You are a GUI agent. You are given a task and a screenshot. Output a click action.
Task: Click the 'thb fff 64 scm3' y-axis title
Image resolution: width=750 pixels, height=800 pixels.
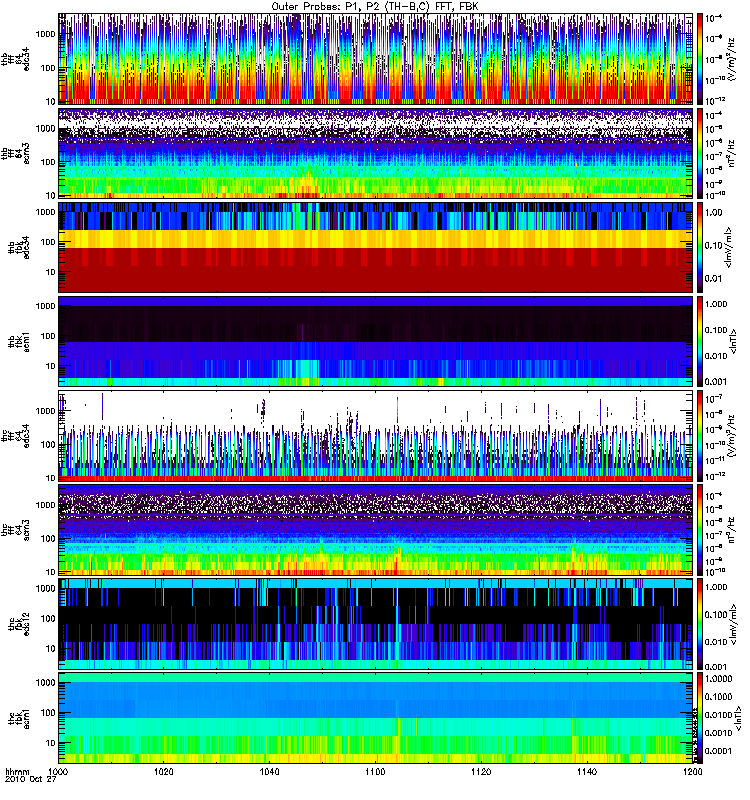pos(16,154)
